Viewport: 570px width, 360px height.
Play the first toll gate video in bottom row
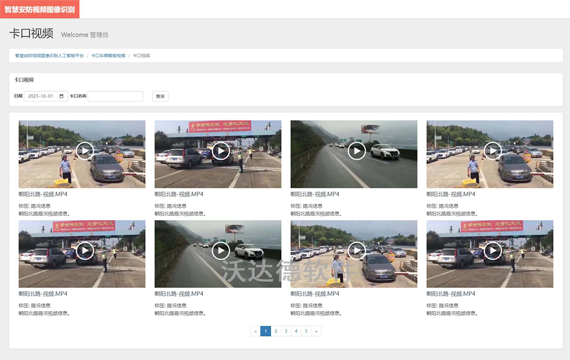point(85,251)
